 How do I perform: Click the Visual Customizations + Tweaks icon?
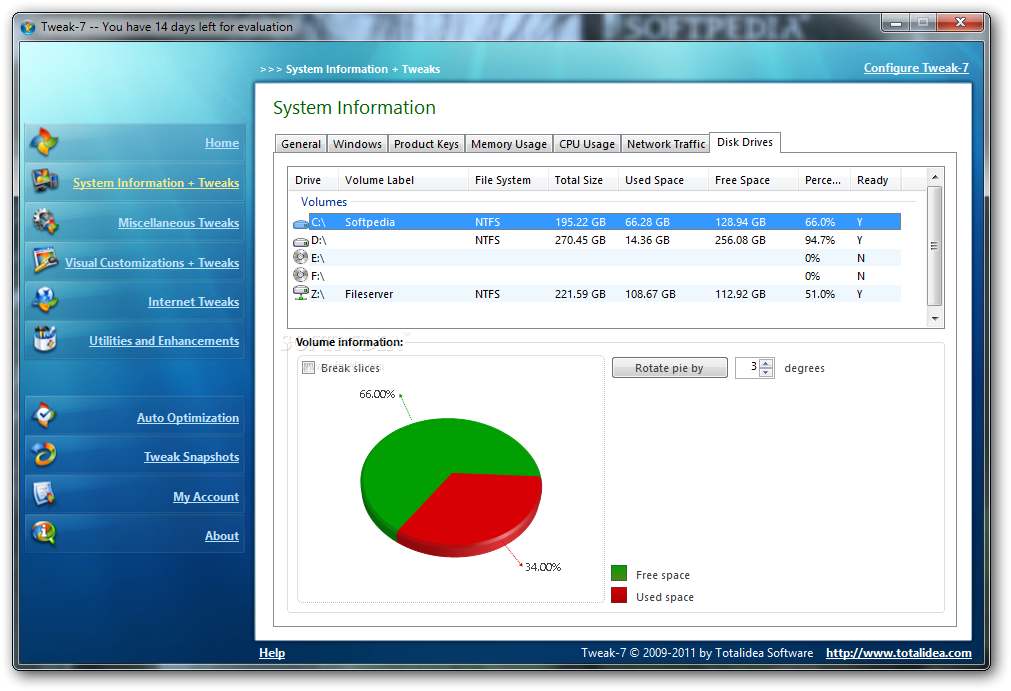point(45,260)
